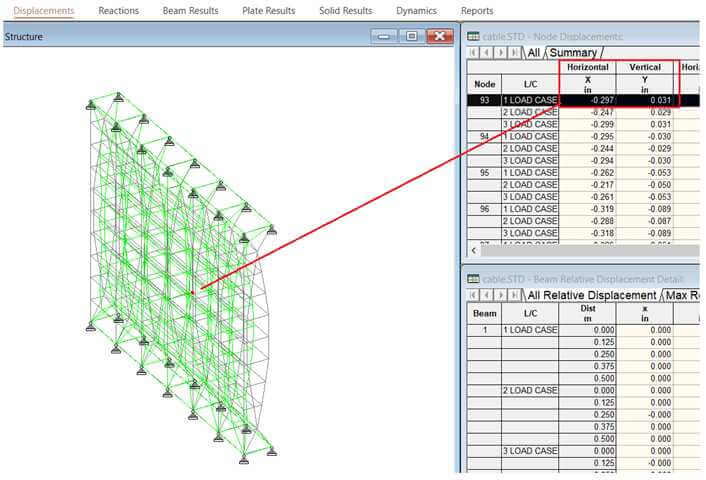706x480 pixels.
Task: Jump to last tab in Node Displacements
Action: tap(514, 53)
